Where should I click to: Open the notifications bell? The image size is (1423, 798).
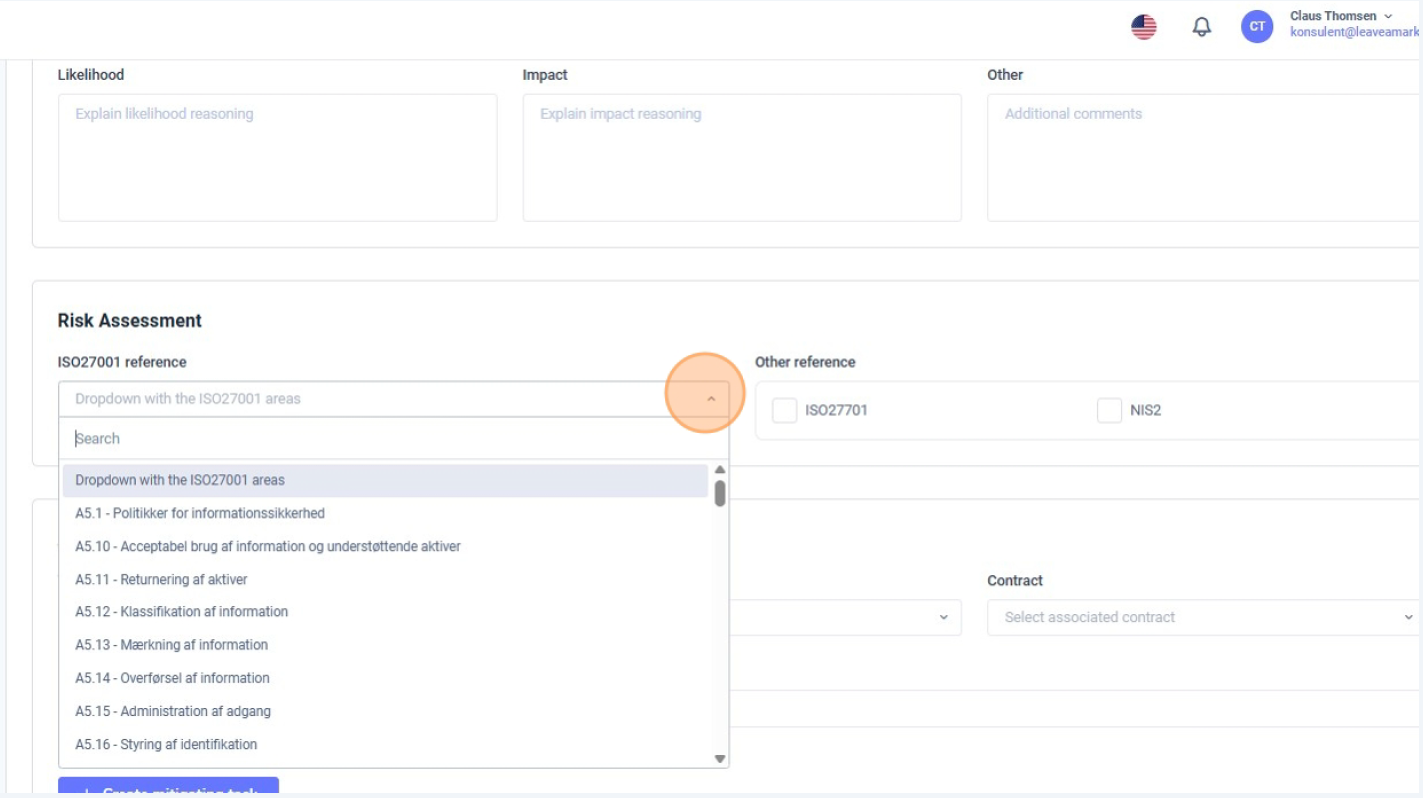coord(1201,27)
